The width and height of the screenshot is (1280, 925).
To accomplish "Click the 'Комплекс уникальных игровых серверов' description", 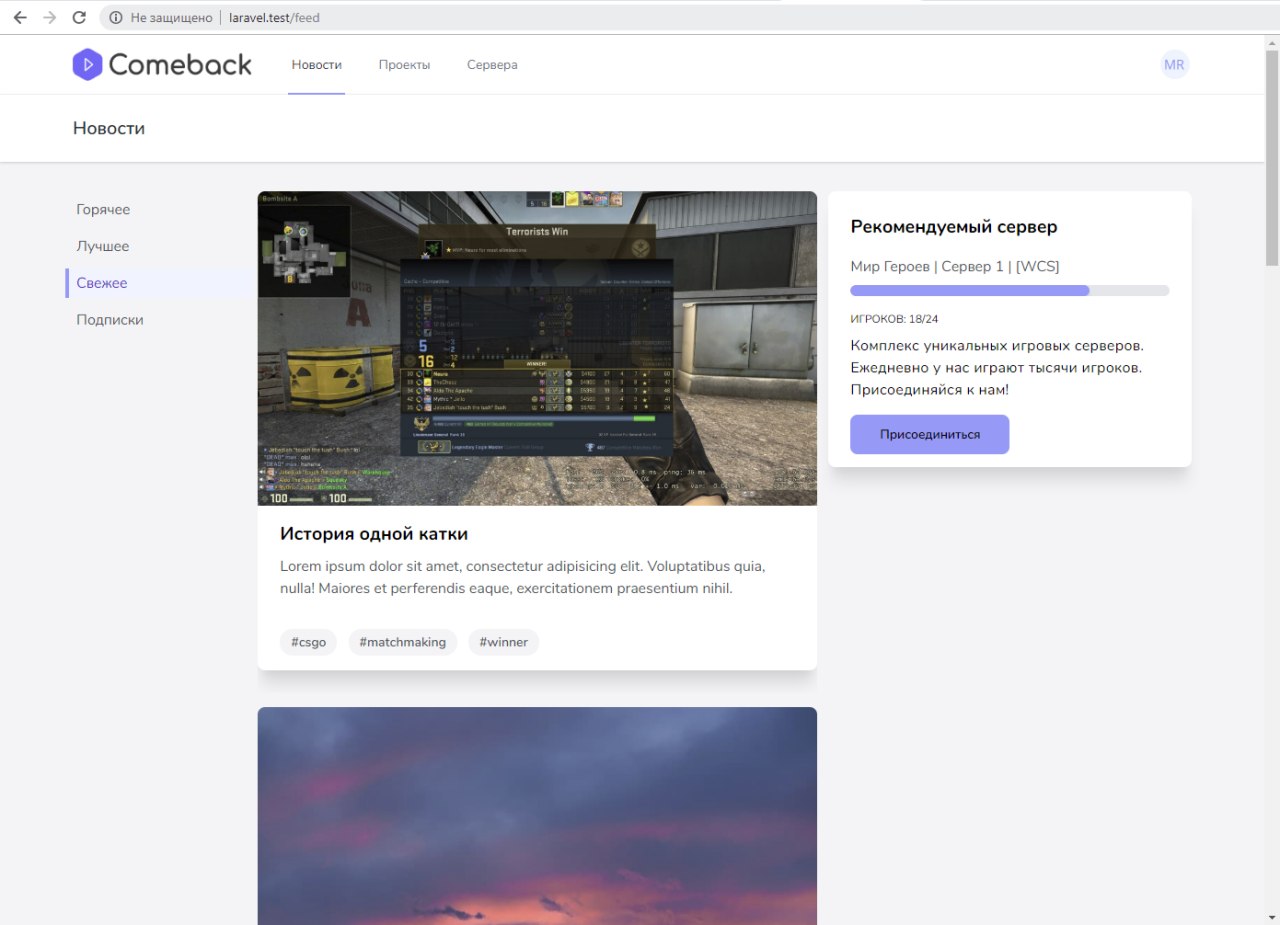I will 997,367.
